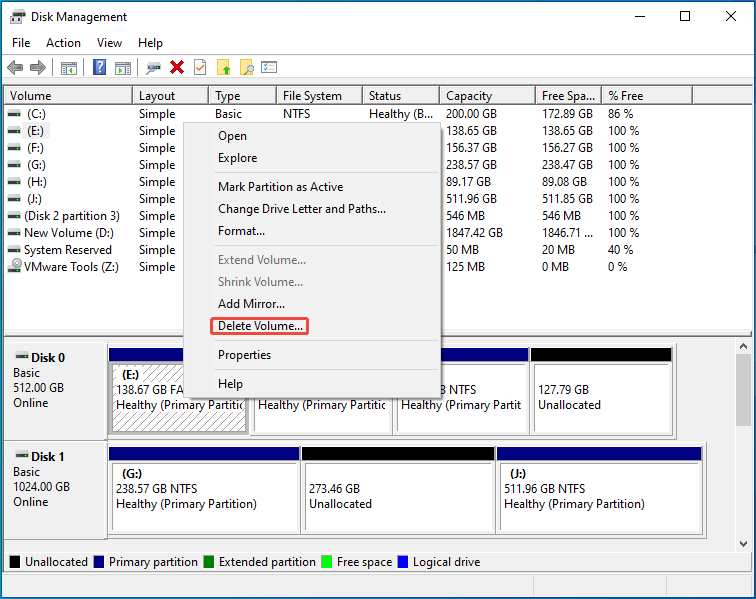
Task: Click the Back arrow toolbar icon
Action: [15, 68]
